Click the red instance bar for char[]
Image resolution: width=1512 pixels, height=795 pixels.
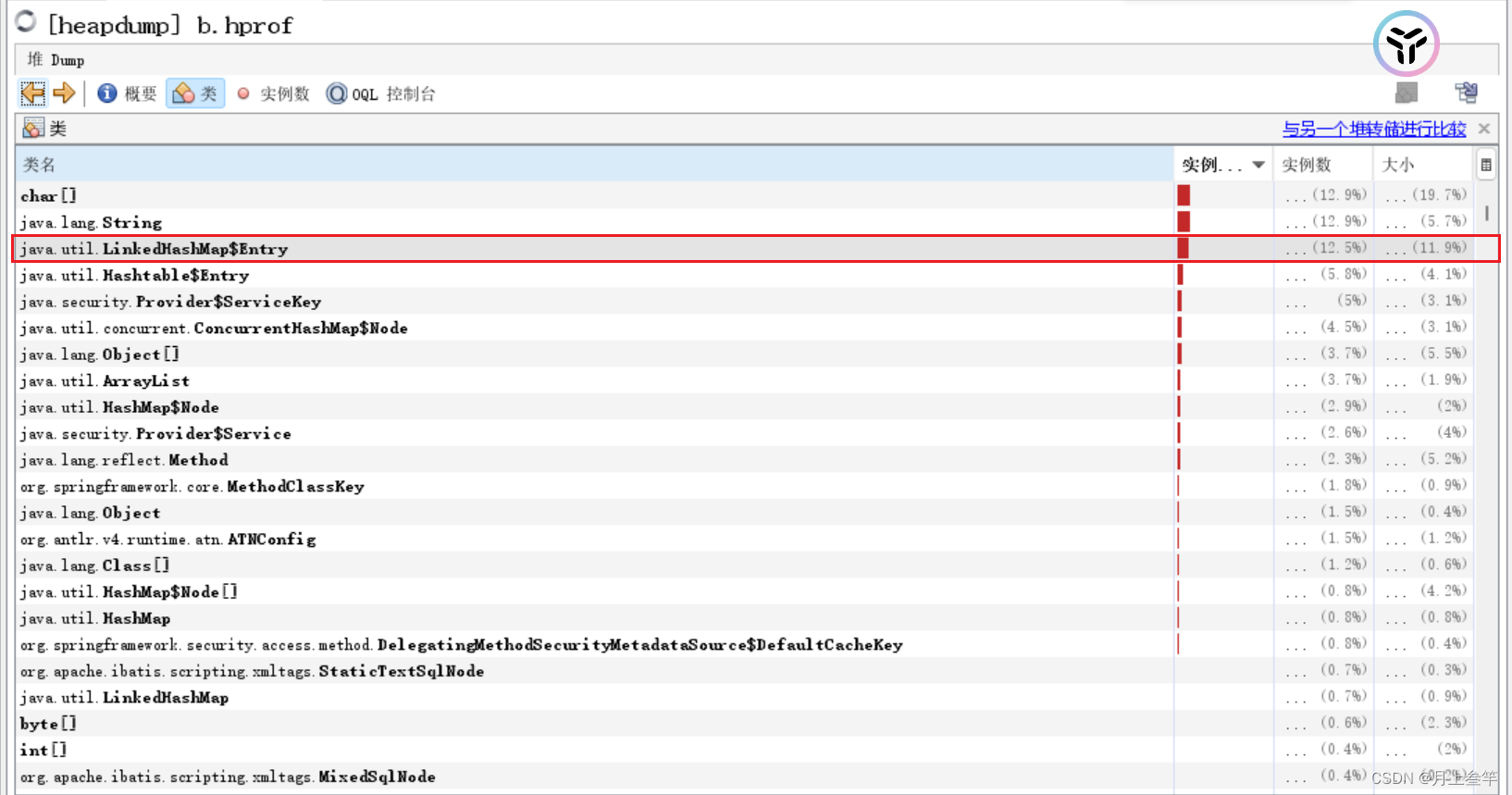click(x=1184, y=195)
